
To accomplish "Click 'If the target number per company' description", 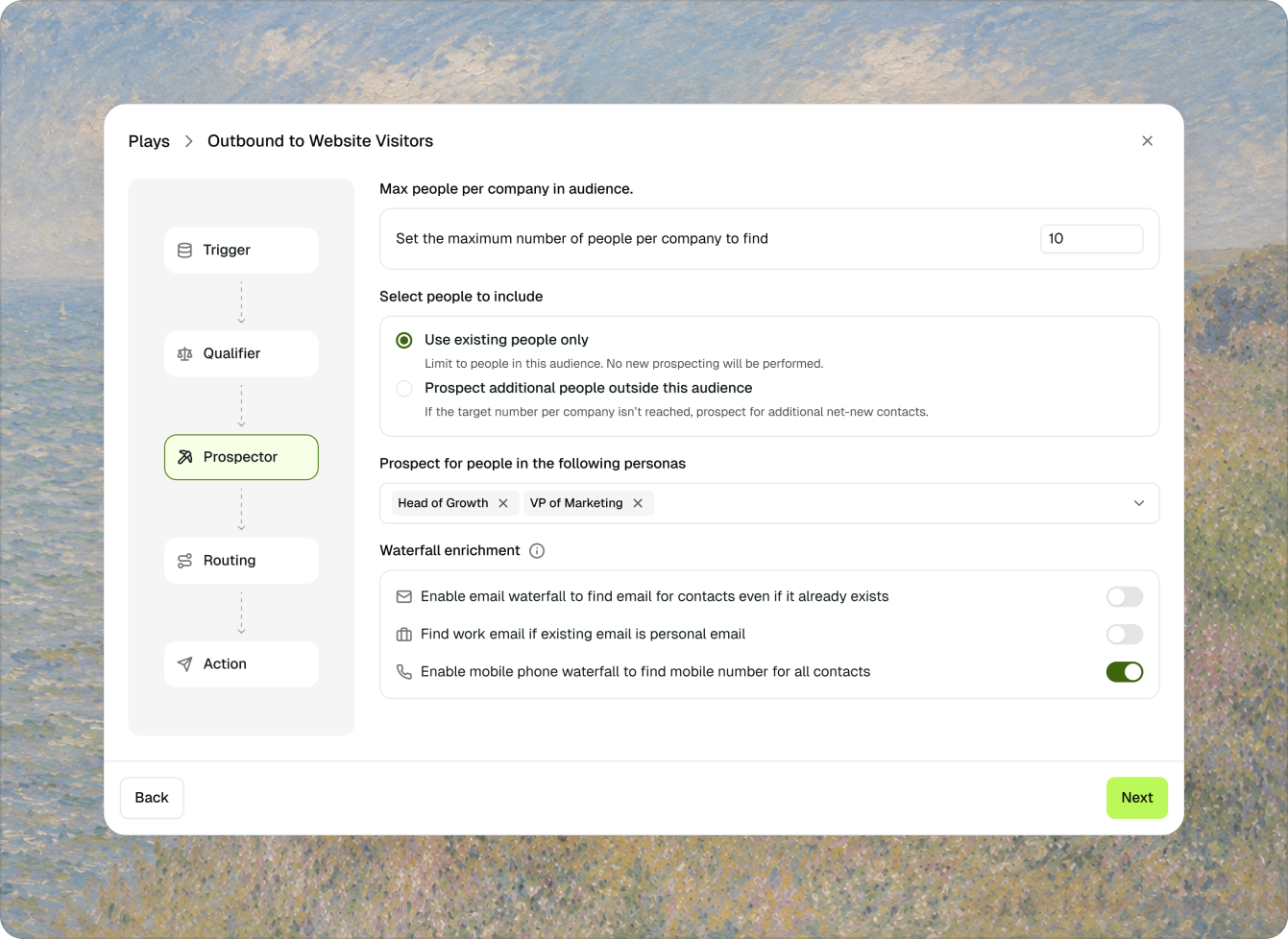I will click(676, 412).
